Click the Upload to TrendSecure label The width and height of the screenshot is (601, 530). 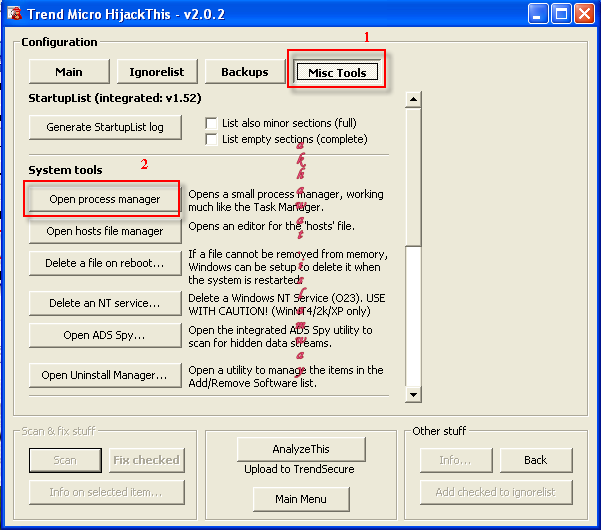299,469
